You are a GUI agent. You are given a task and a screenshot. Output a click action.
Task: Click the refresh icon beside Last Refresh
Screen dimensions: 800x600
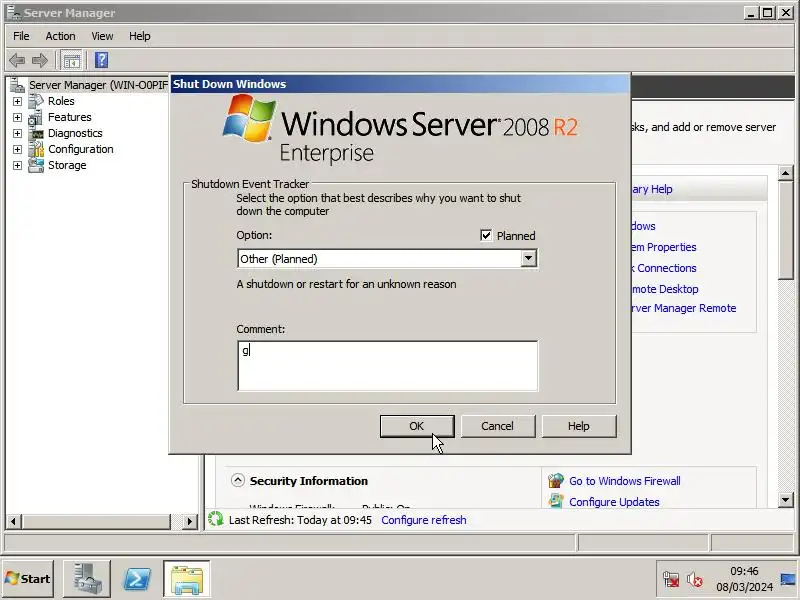(216, 519)
